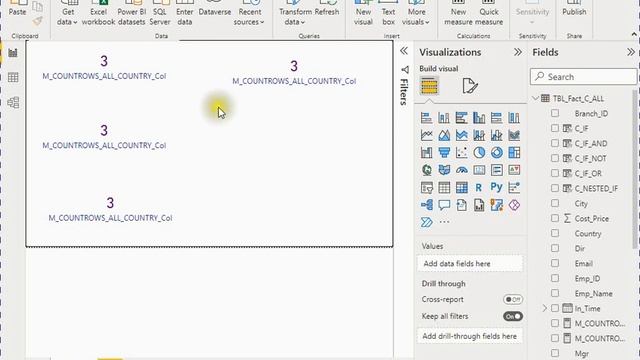Select the Card visual icon
This screenshot has height=360, width=640.
479,170
